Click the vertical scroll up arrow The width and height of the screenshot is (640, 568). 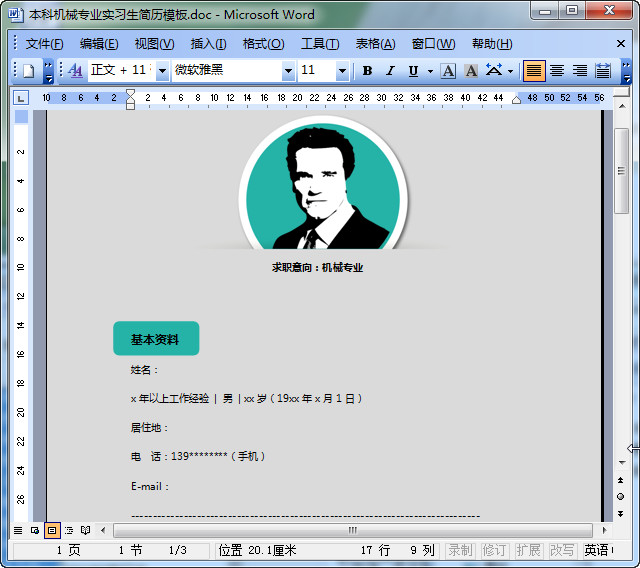[622, 106]
